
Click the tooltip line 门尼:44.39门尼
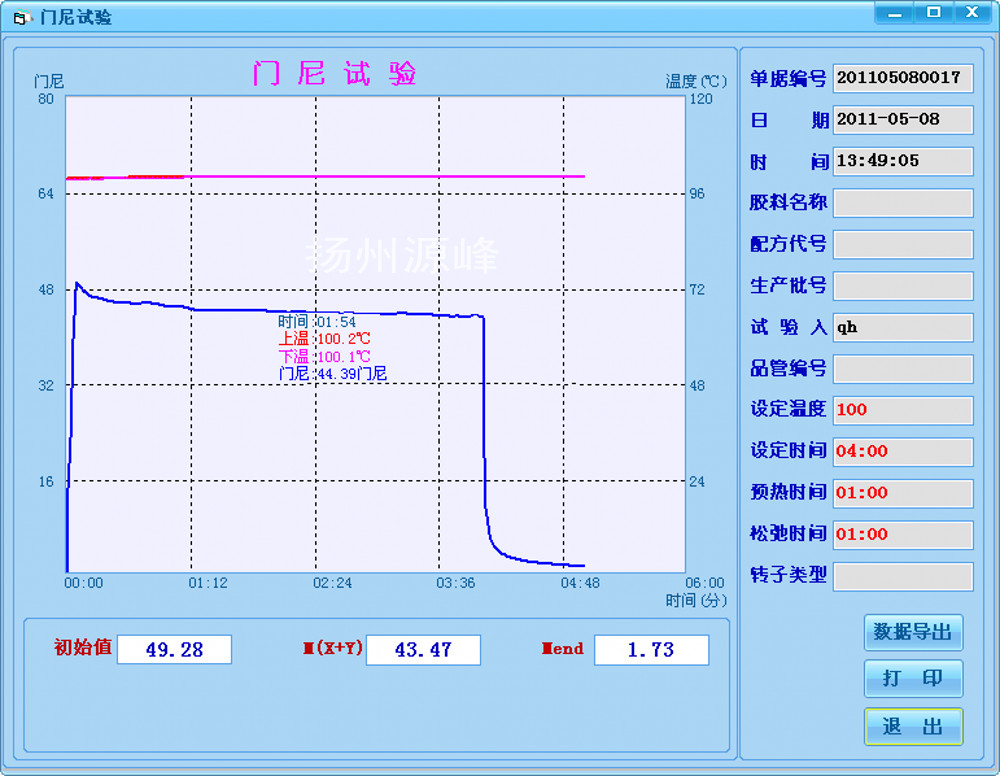[332, 374]
